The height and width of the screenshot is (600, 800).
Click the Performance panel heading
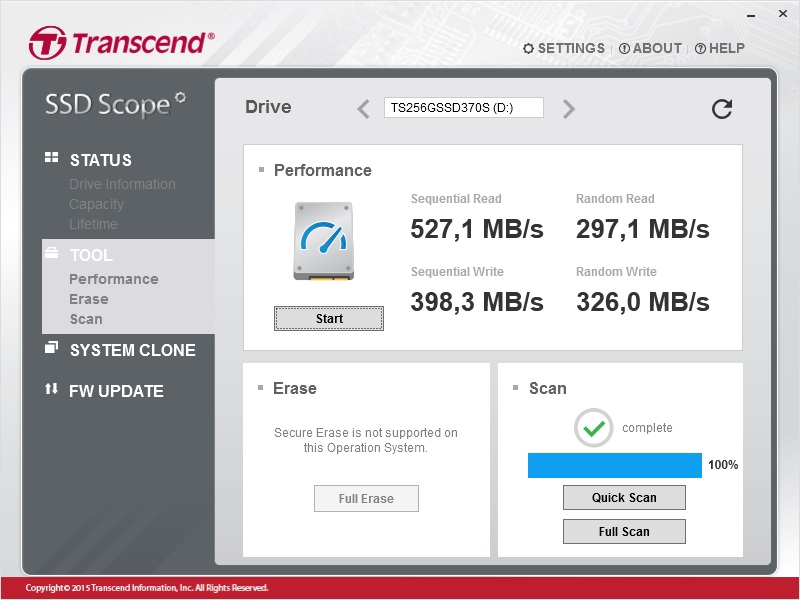(322, 170)
